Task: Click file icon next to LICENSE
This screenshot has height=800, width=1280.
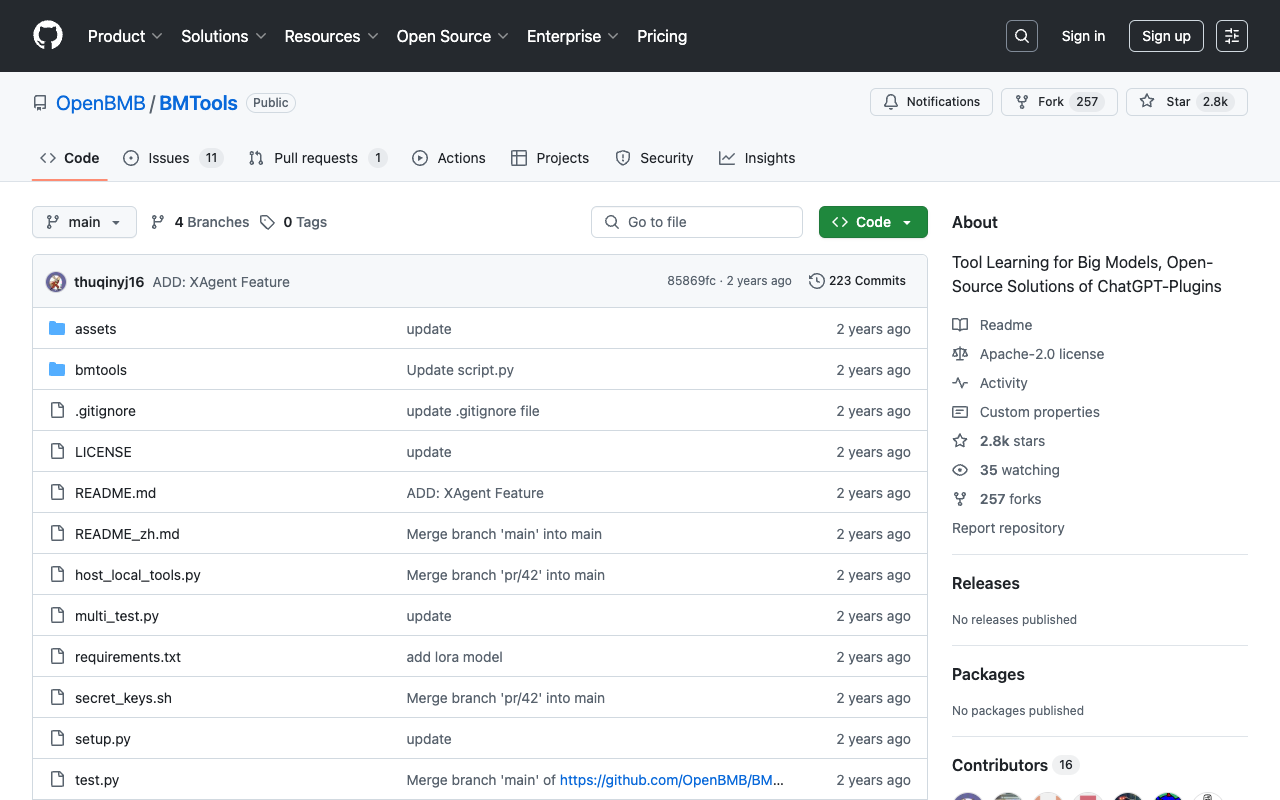Action: tap(57, 452)
